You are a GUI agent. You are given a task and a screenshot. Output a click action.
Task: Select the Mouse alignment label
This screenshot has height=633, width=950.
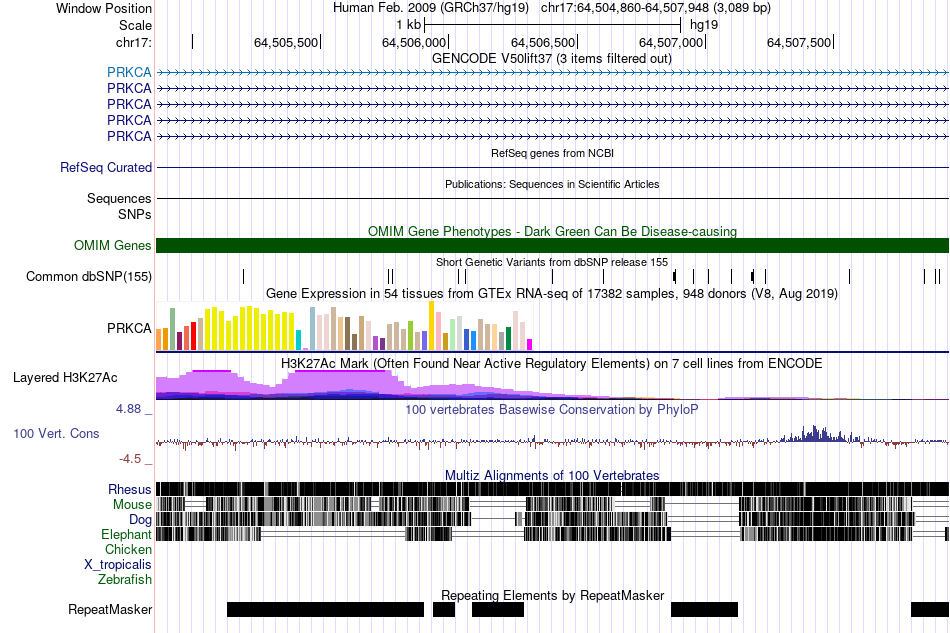click(132, 505)
